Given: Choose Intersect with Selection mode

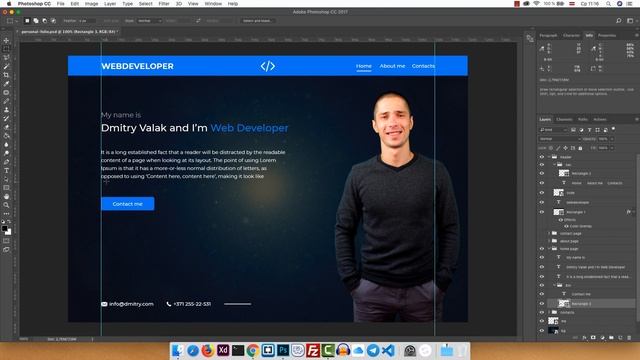Looking at the screenshot, I should coord(53,20).
